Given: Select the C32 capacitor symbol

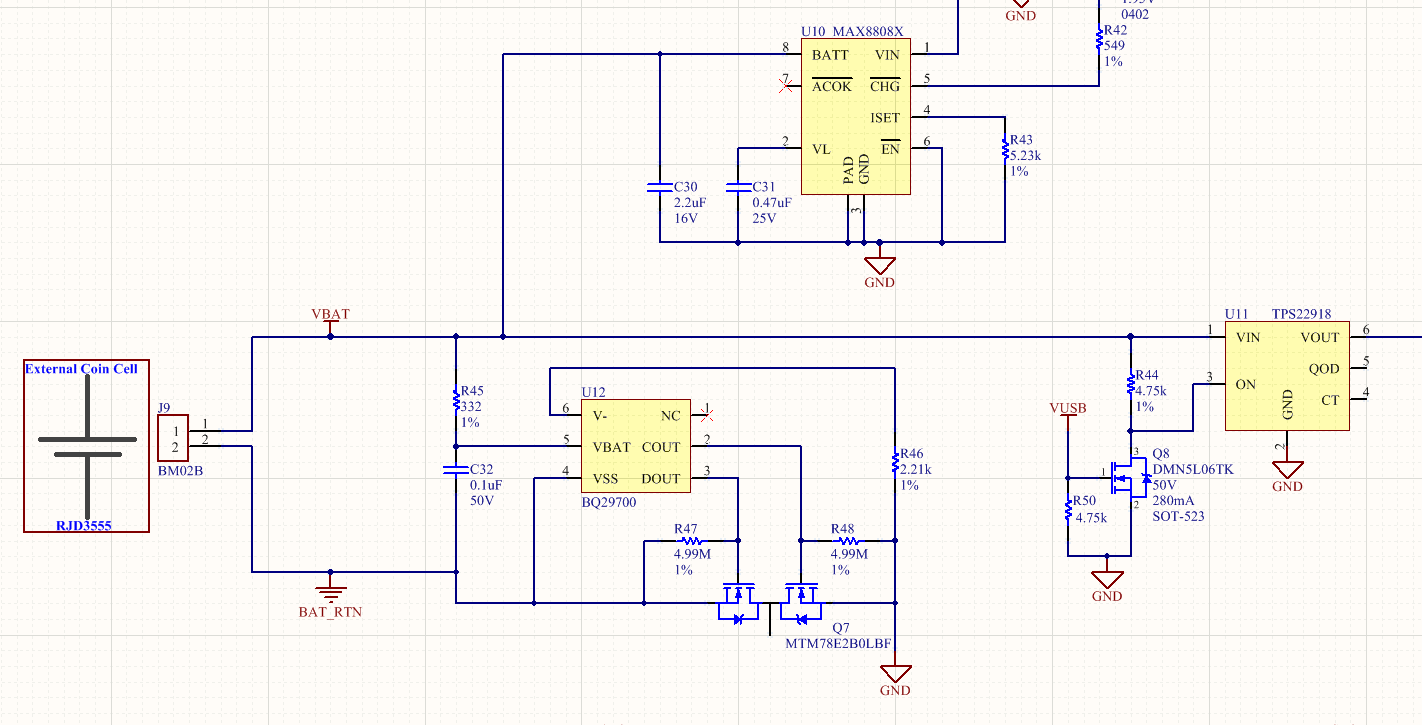Looking at the screenshot, I should pyautogui.click(x=455, y=469).
